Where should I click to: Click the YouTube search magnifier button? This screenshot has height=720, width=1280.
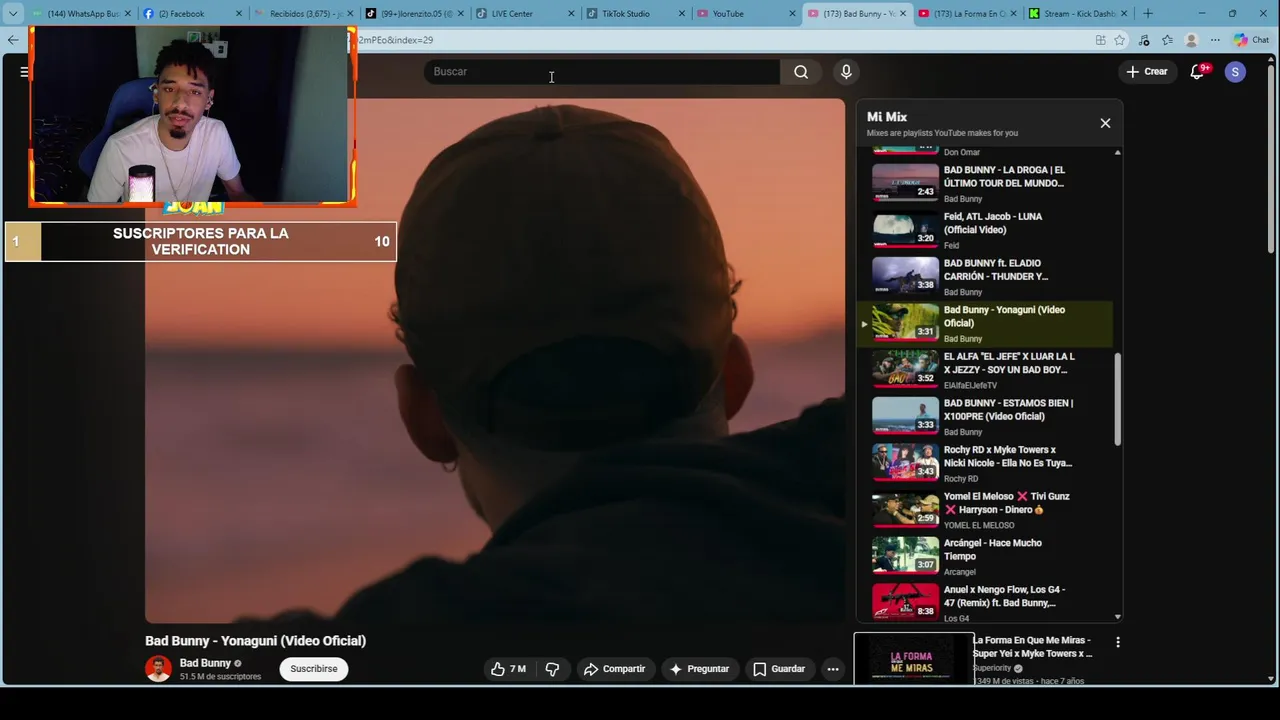coord(801,72)
